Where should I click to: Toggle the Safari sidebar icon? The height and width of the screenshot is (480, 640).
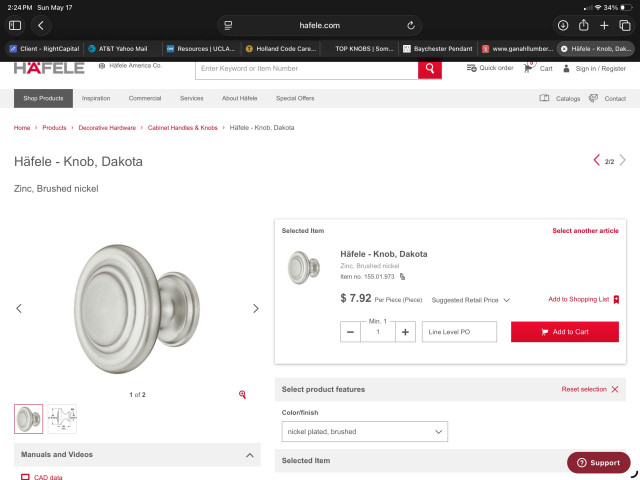coord(15,25)
